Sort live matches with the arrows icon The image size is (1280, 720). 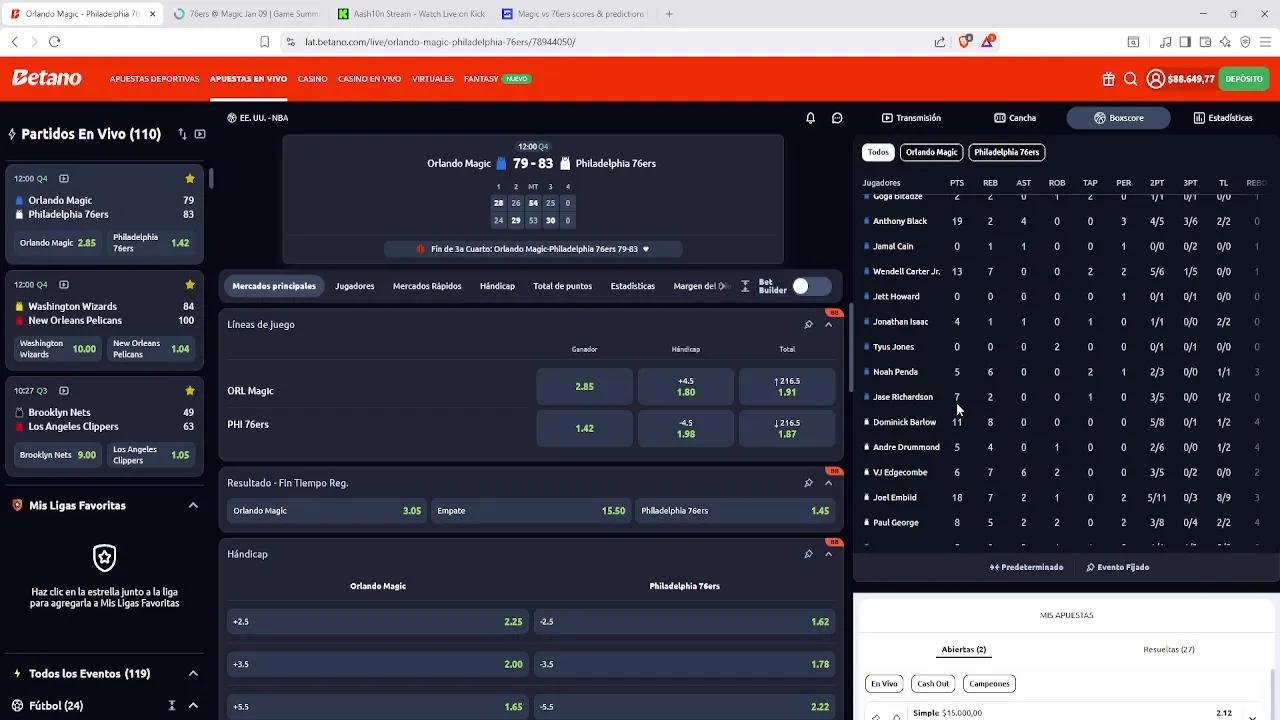[x=182, y=134]
